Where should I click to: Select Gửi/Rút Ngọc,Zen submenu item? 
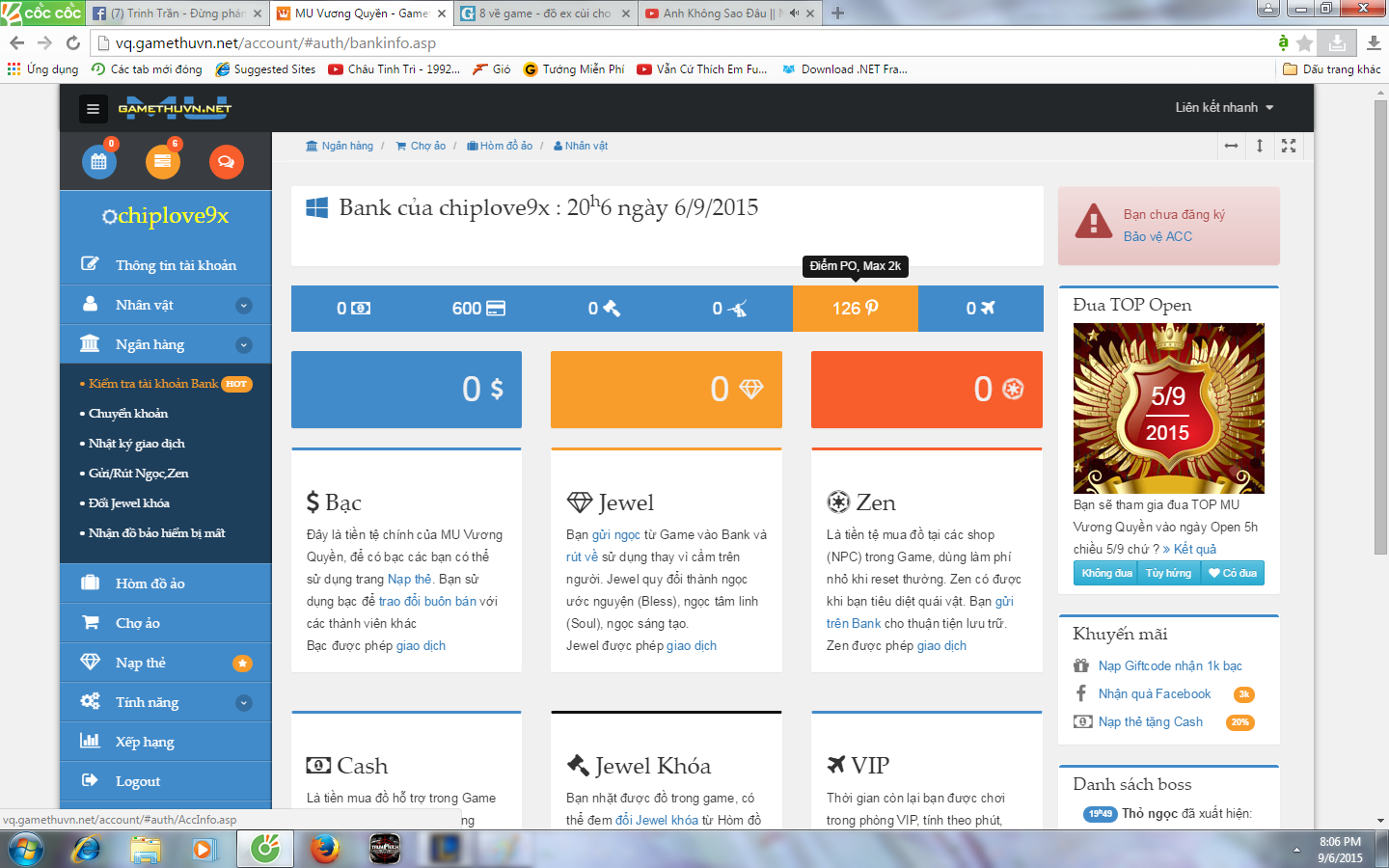coord(138,474)
